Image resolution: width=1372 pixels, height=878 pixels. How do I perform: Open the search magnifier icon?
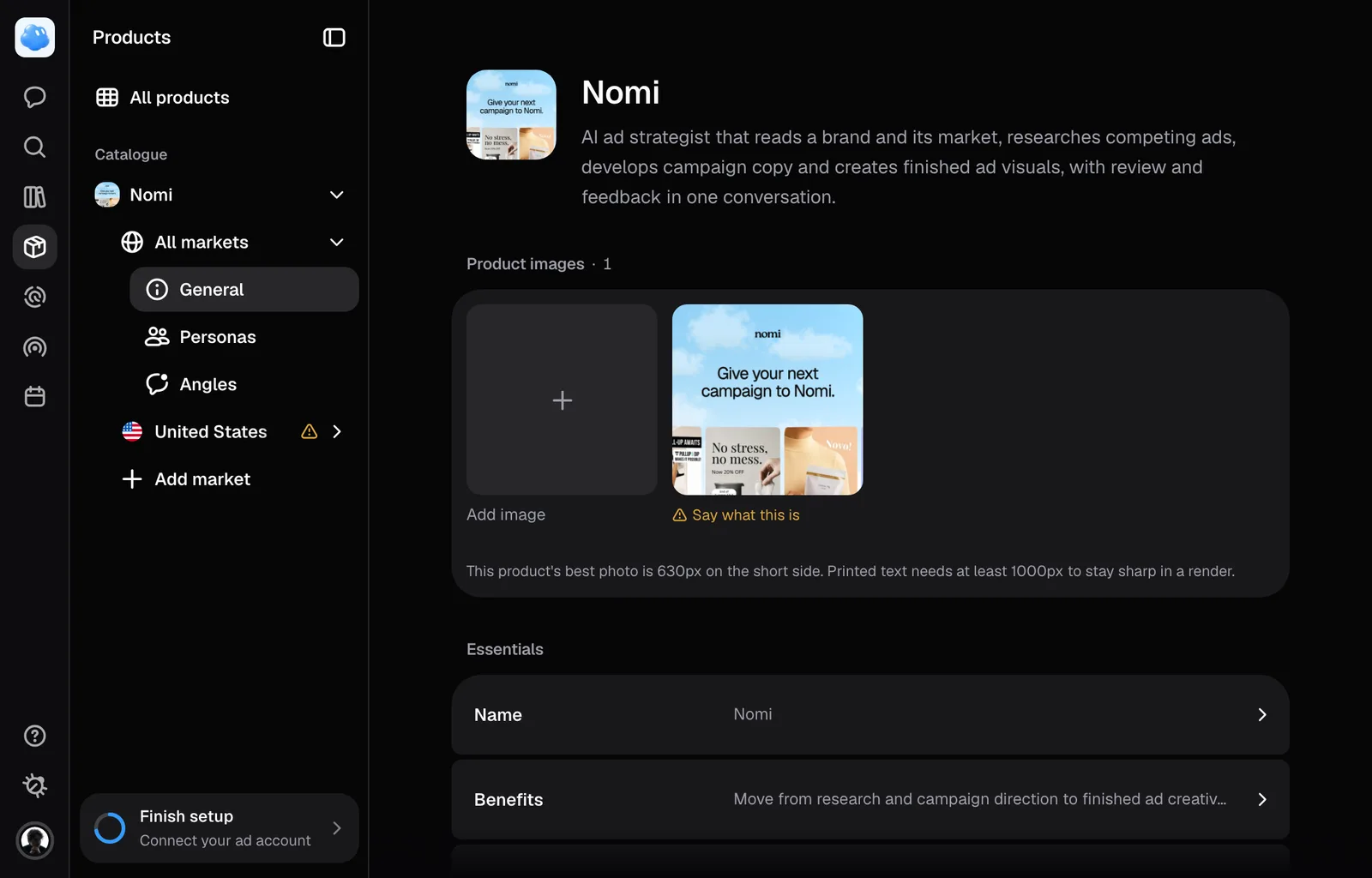coord(34,147)
